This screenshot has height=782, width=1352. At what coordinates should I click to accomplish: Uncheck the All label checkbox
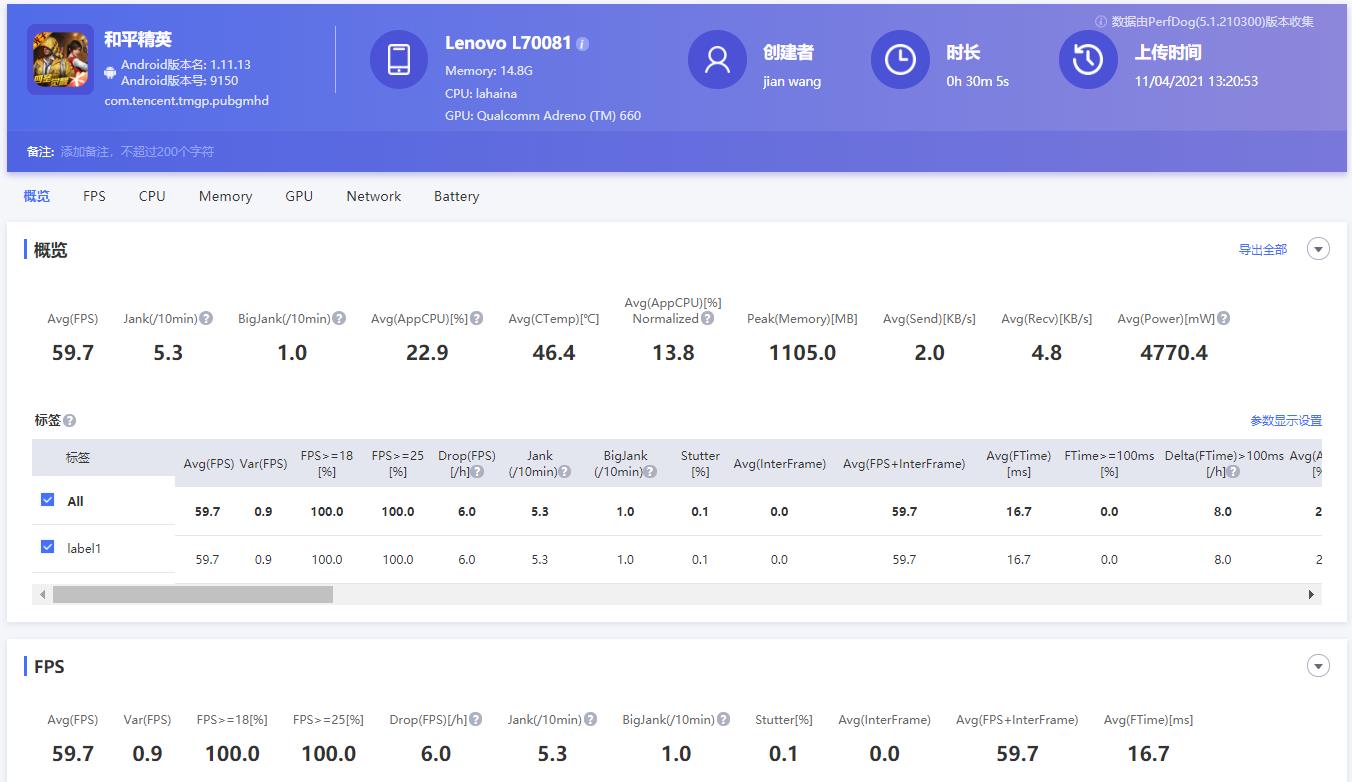47,500
